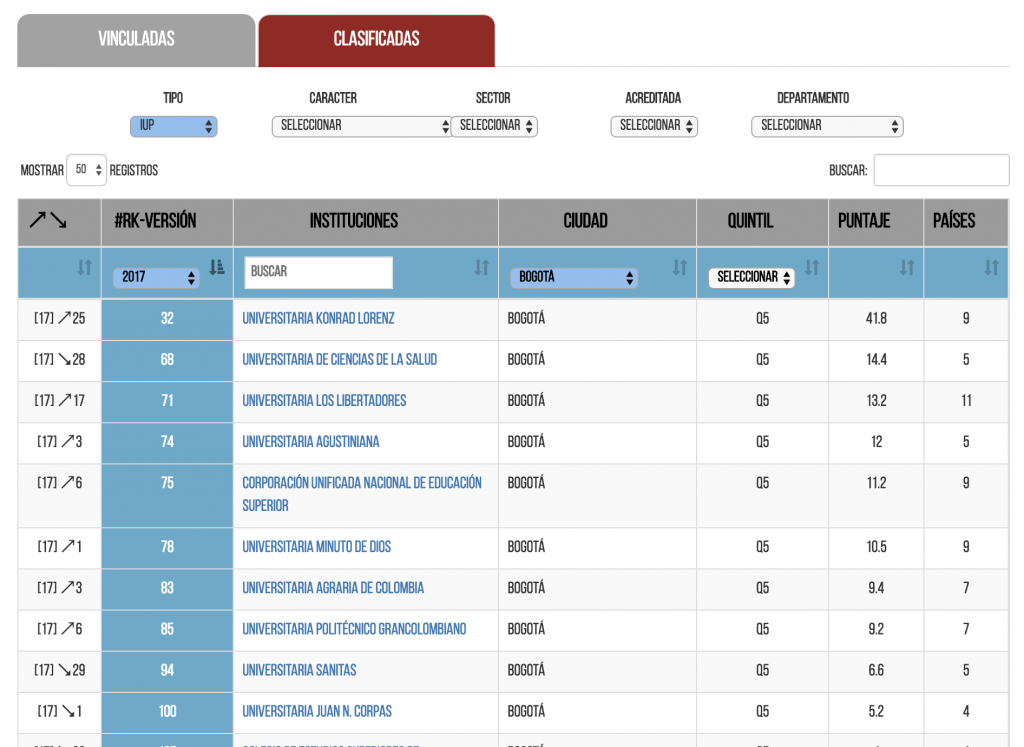Click the [17] ↘29 trend cell

(x=59, y=671)
